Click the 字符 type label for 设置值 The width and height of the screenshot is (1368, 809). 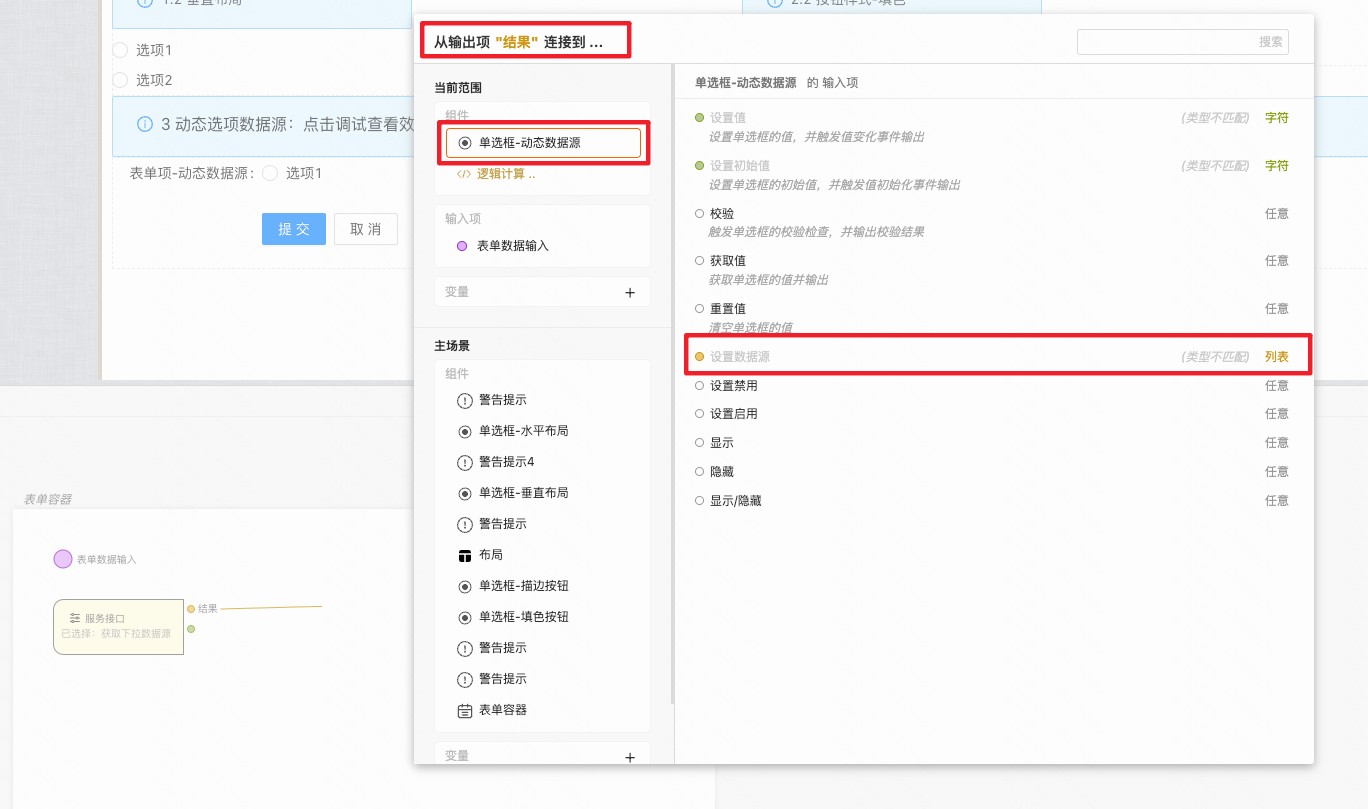click(1277, 118)
